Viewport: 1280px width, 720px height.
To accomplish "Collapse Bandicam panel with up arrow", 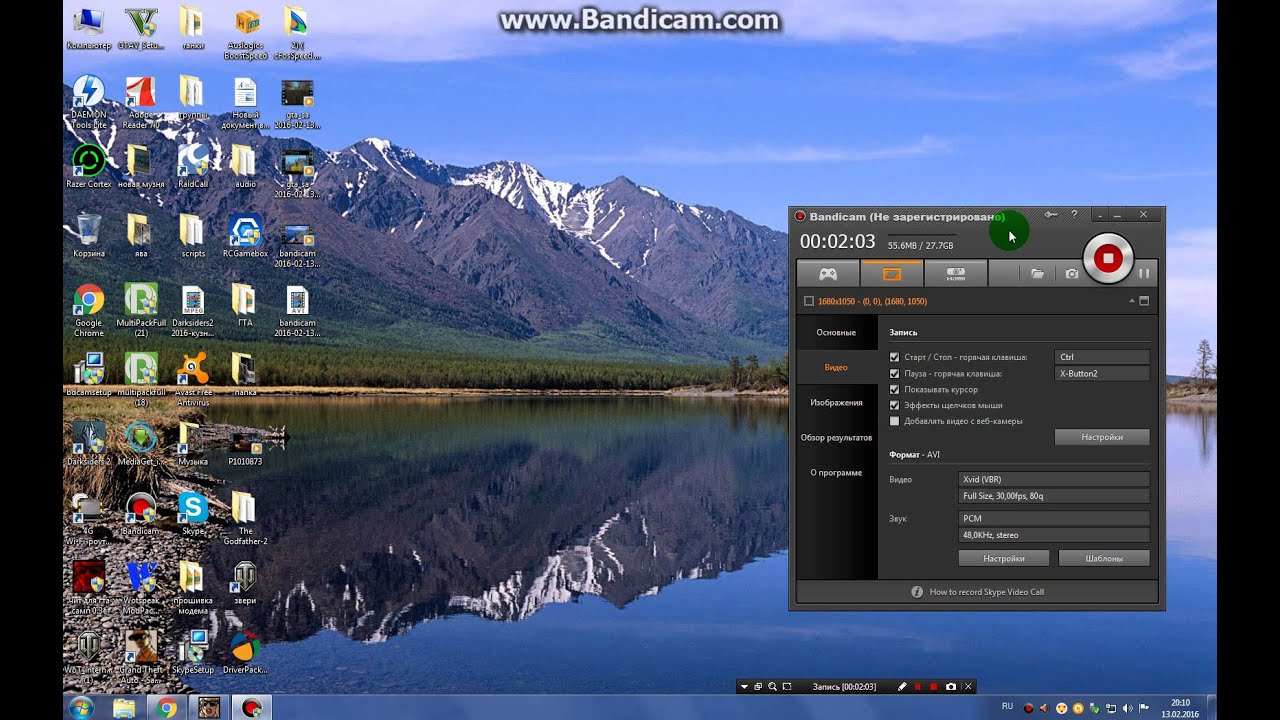I will [x=1132, y=301].
